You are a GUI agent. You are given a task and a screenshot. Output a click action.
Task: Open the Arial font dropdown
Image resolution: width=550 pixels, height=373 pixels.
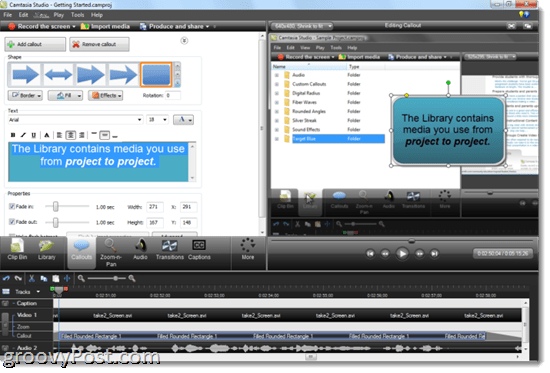tap(75, 120)
